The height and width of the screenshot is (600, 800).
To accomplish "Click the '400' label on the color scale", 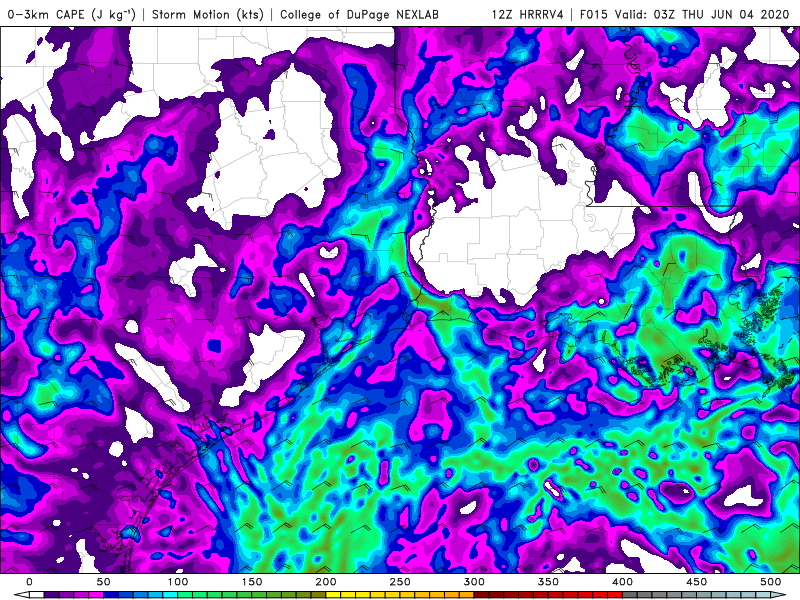I will point(622,582).
